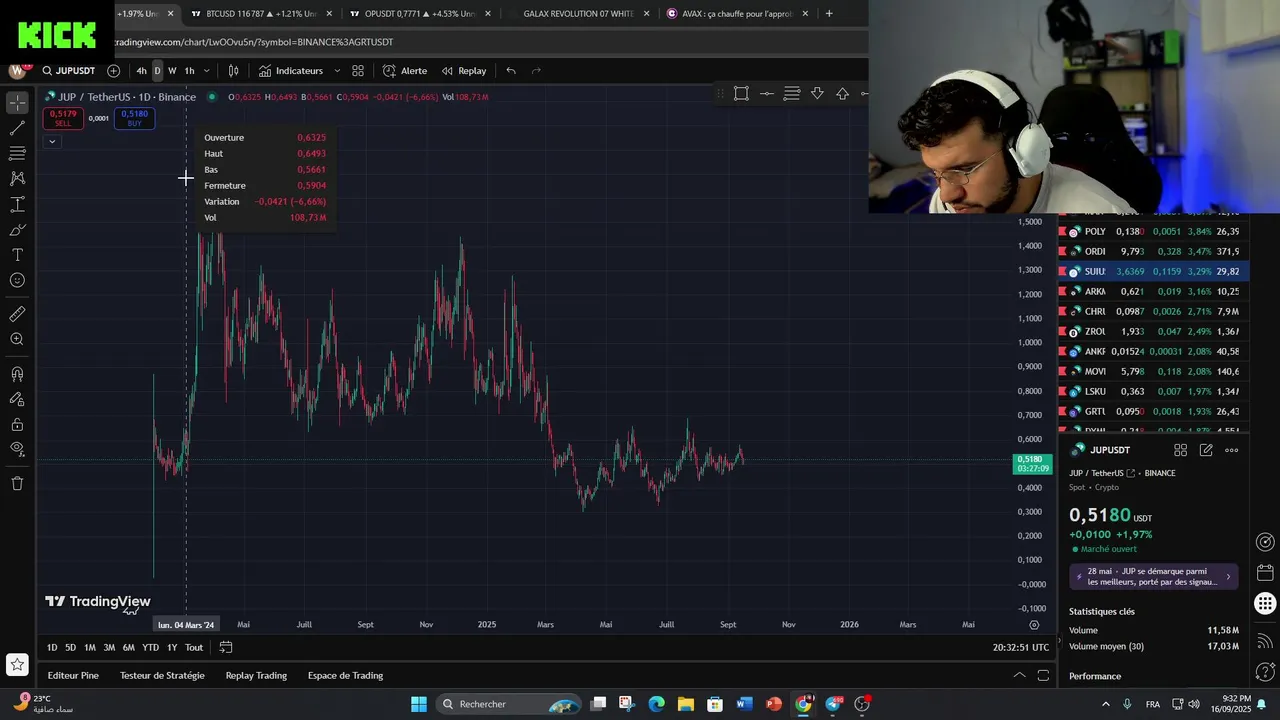Start the Replay mode
Image resolution: width=1280 pixels, height=720 pixels.
[464, 71]
